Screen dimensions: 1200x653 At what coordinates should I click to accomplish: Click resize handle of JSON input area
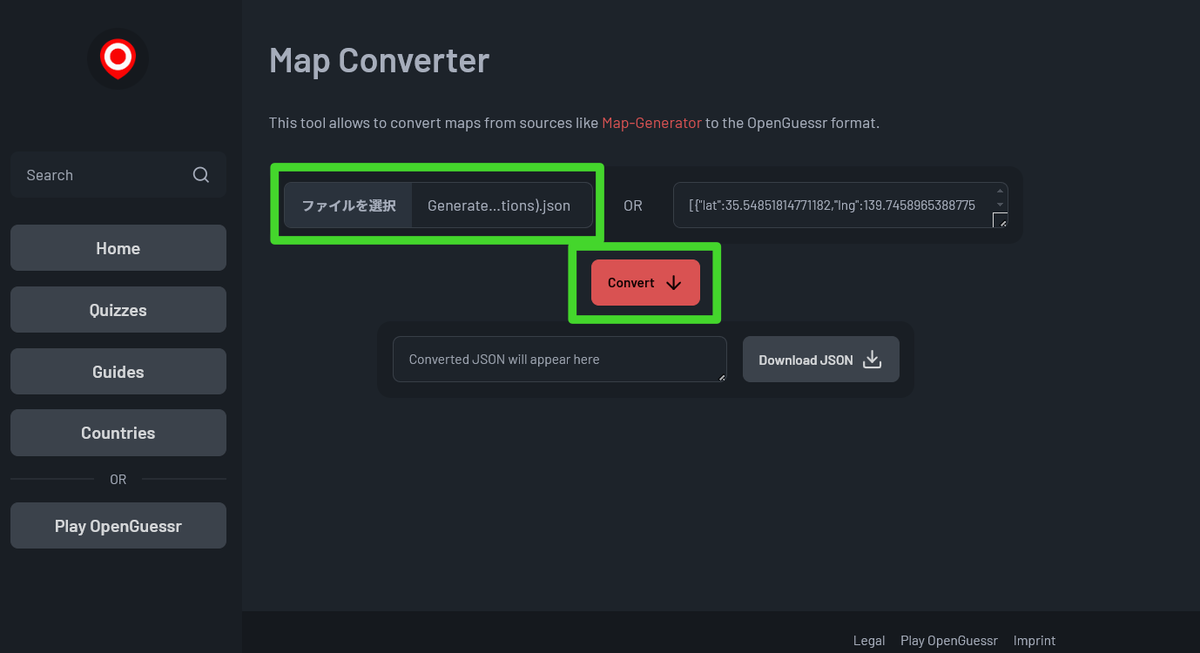[x=1000, y=220]
